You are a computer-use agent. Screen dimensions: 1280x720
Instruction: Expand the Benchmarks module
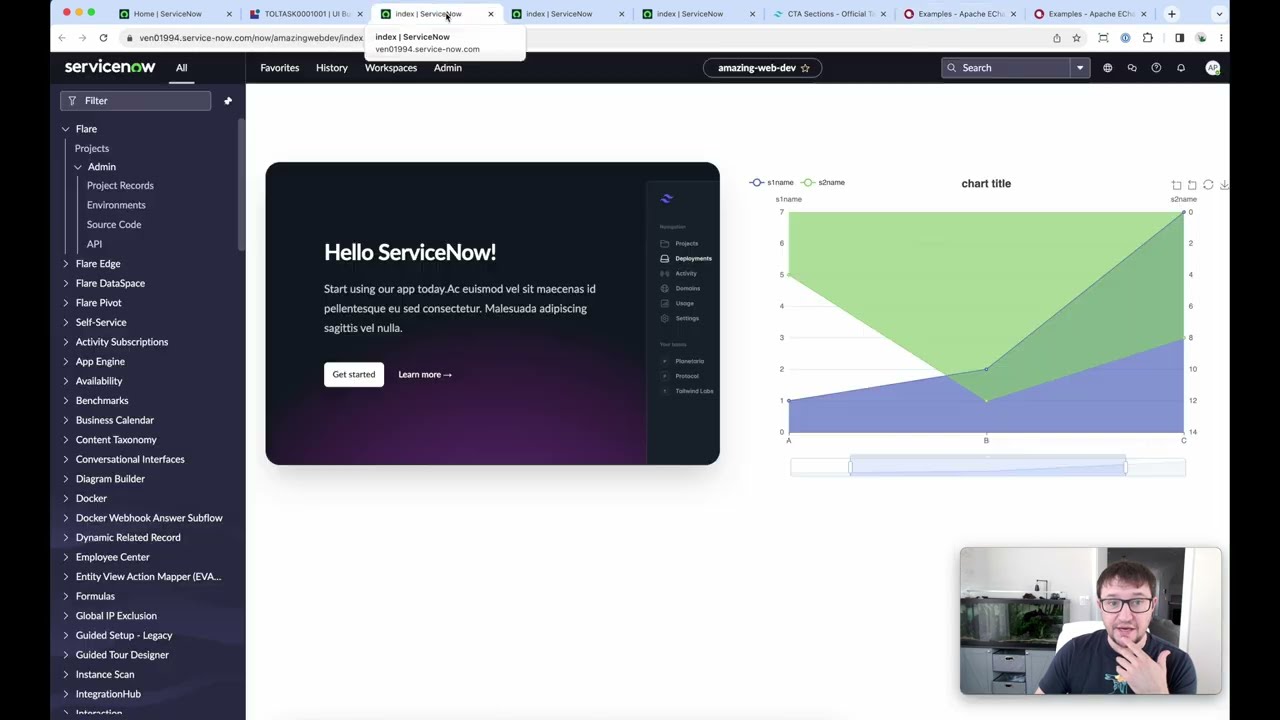click(65, 400)
